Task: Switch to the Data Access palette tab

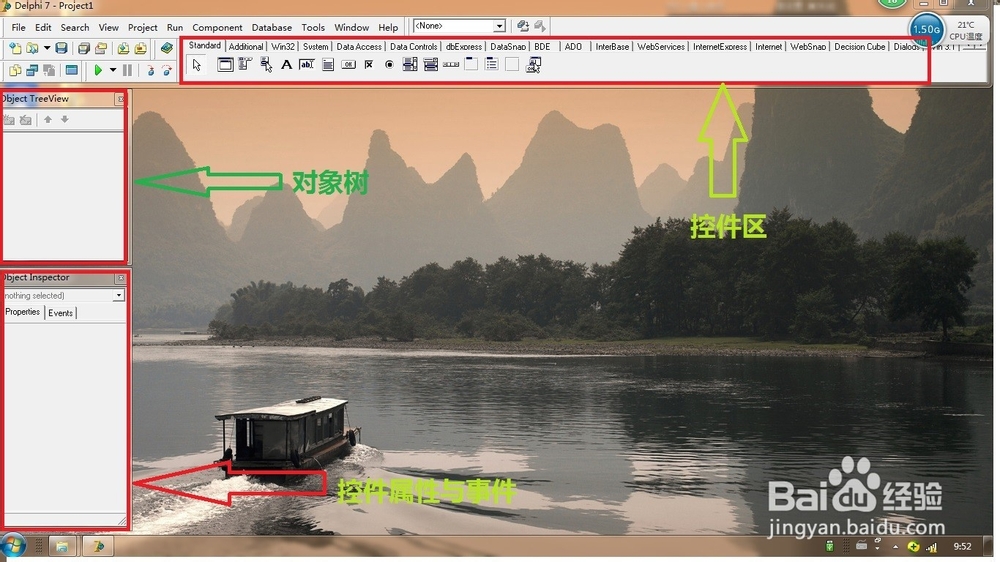Action: pyautogui.click(x=359, y=47)
